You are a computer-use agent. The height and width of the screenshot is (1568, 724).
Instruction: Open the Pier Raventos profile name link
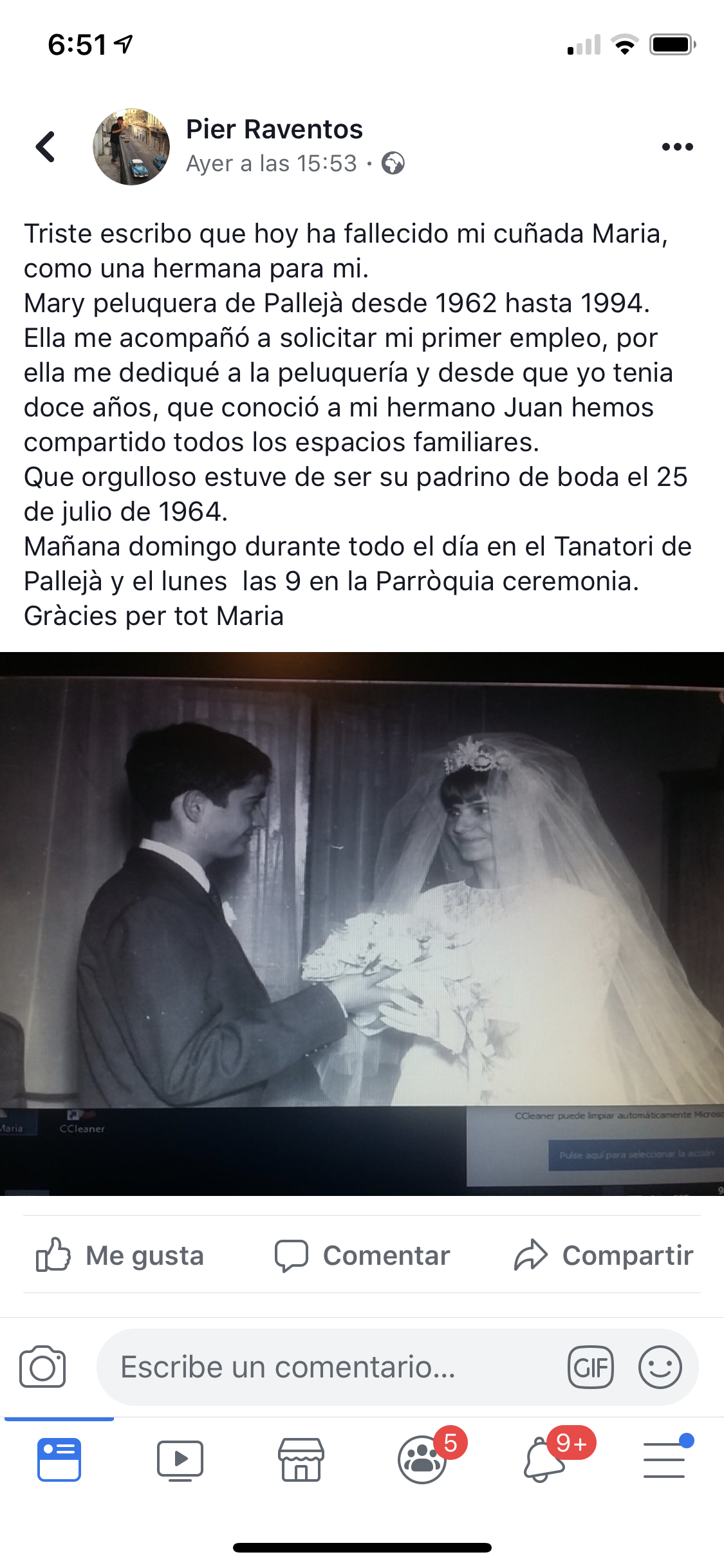[x=274, y=129]
